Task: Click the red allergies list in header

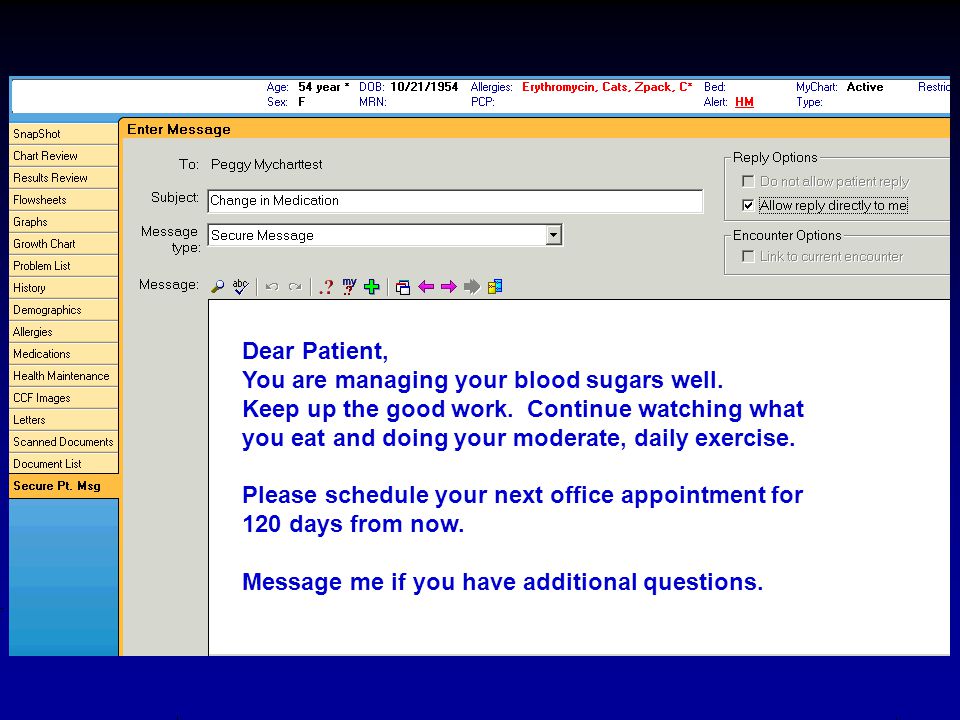Action: [607, 87]
